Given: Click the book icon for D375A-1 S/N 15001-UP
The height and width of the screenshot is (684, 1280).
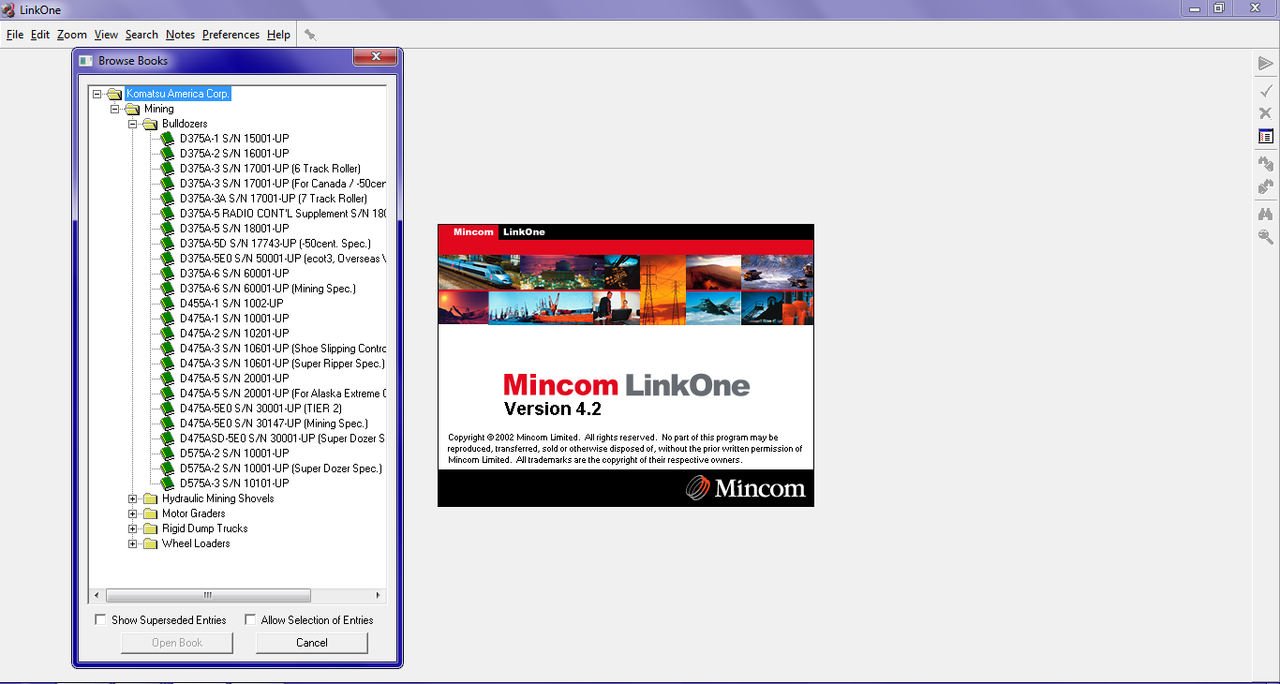Looking at the screenshot, I should (x=168, y=138).
